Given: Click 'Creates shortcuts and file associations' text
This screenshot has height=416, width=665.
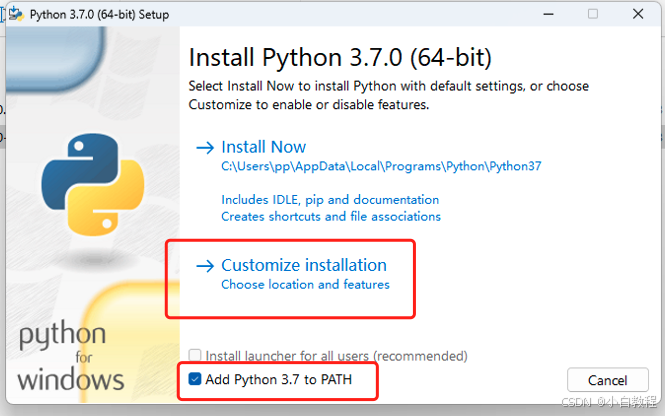Looking at the screenshot, I should point(331,217).
